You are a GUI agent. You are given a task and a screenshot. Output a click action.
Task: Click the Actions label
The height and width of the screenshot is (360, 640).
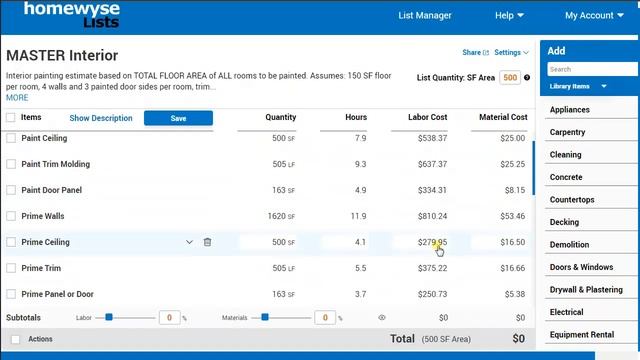pos(40,339)
